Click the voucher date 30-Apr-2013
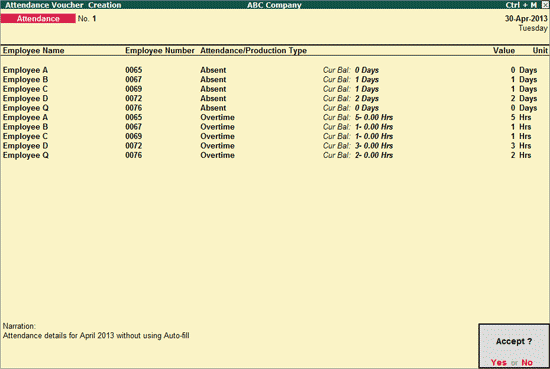The image size is (550, 369). tap(526, 19)
